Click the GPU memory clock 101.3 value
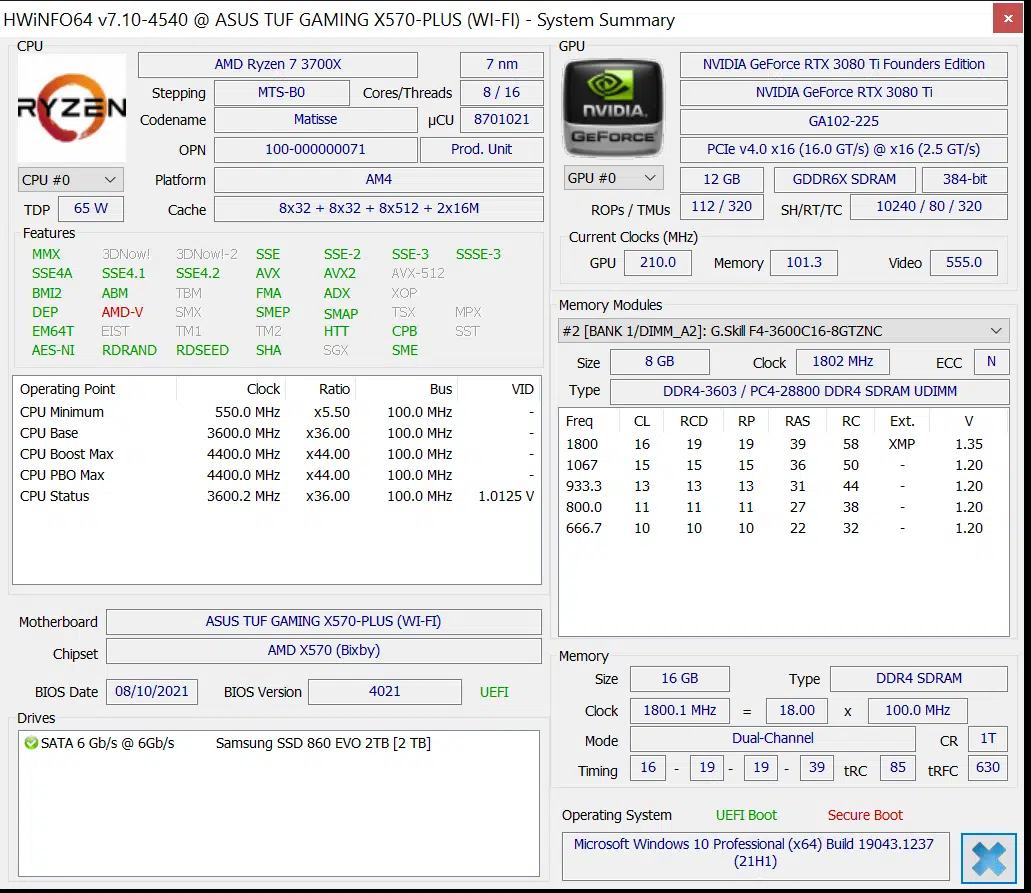Viewport: 1031px width, 893px height. coord(803,263)
